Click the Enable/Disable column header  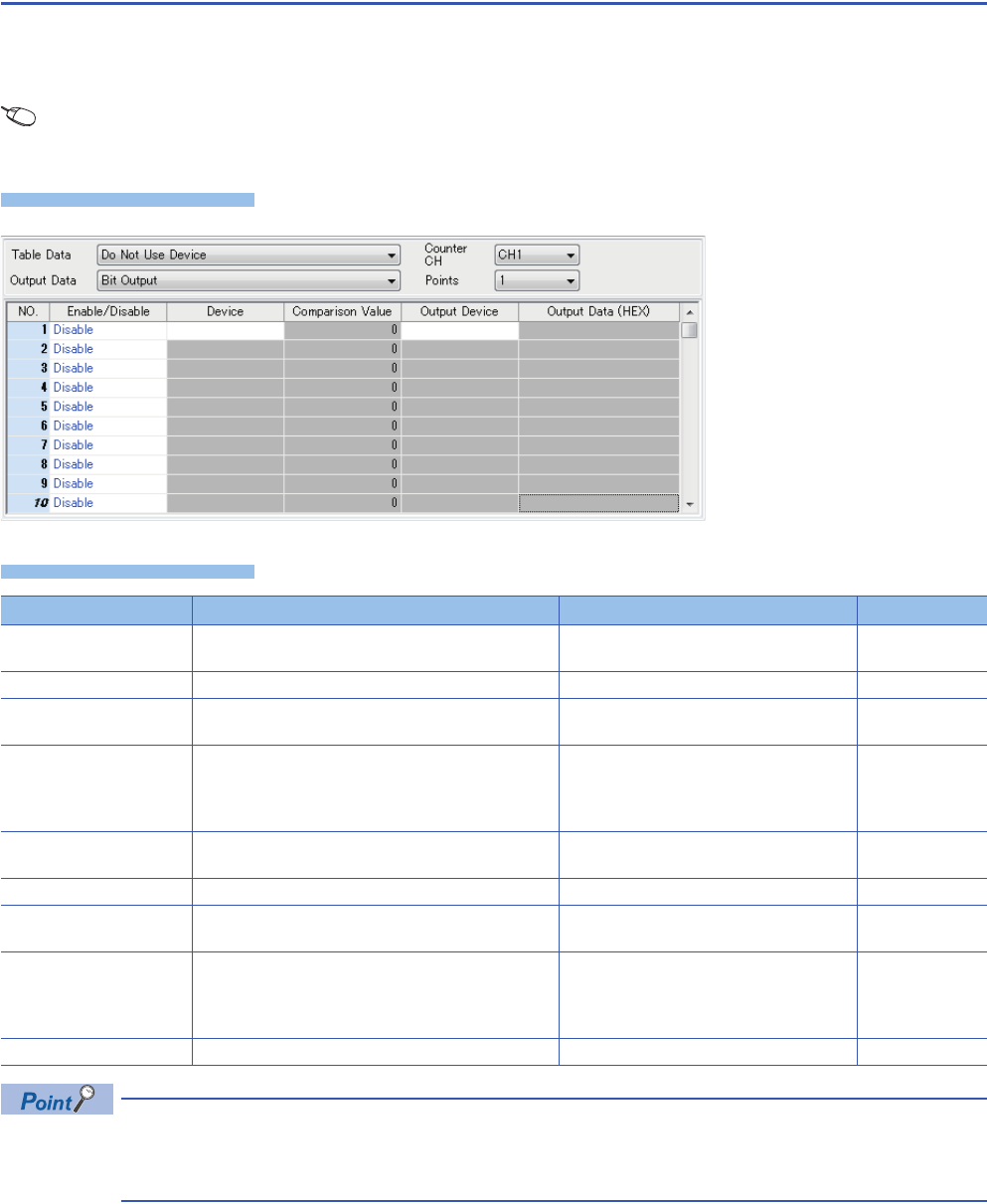pos(107,311)
